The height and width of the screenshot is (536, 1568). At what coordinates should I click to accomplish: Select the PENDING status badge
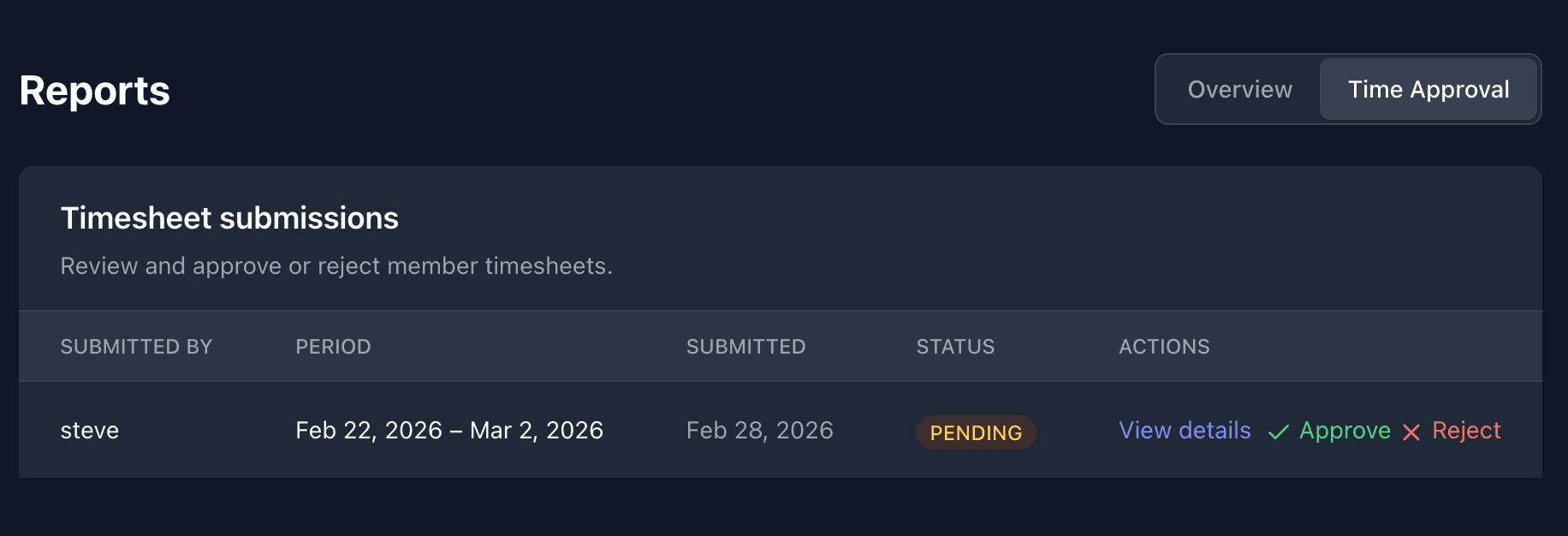(975, 432)
